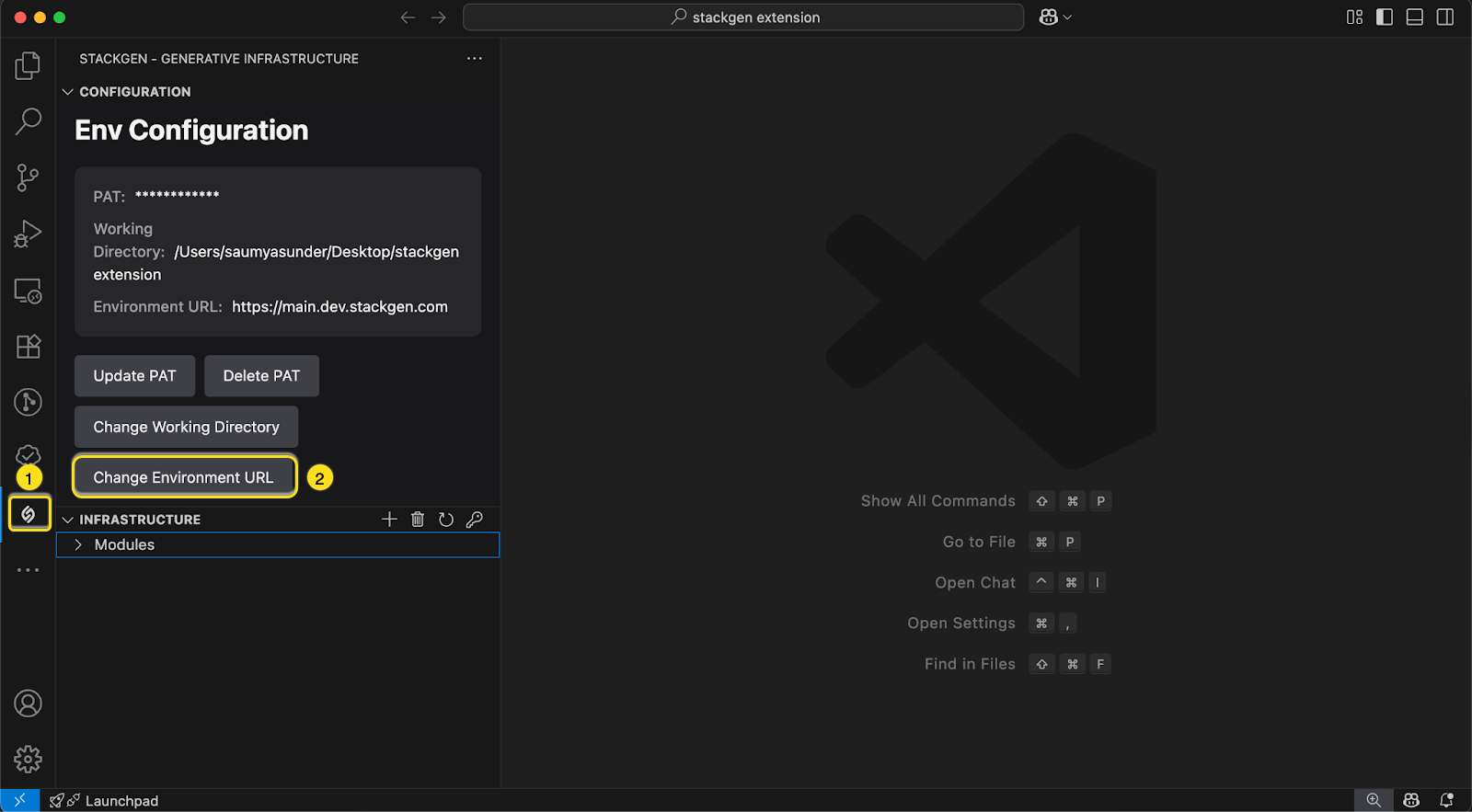1472x812 pixels.
Task: Click the STACKGEN - GENERATIVE INFRASTRUCTURE title
Action: click(219, 59)
